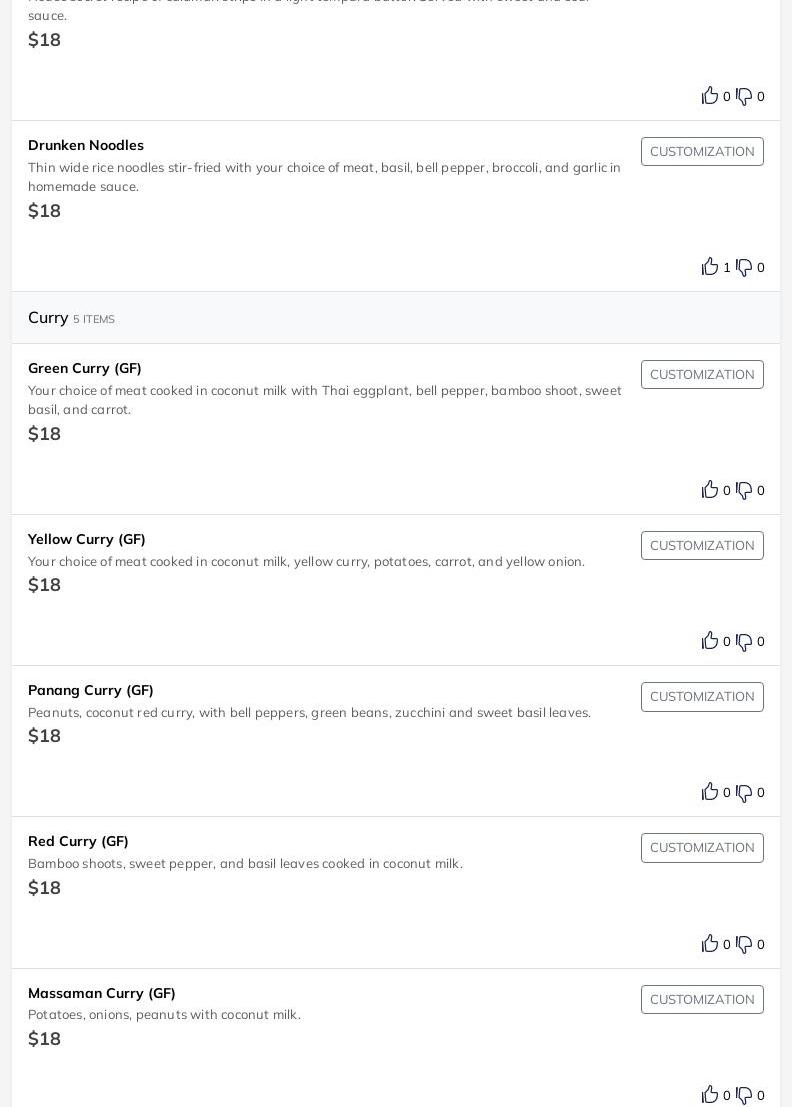Screen dimensions: 792x1107
Task: Give Green Curry a thumbs down
Action: click(744, 490)
